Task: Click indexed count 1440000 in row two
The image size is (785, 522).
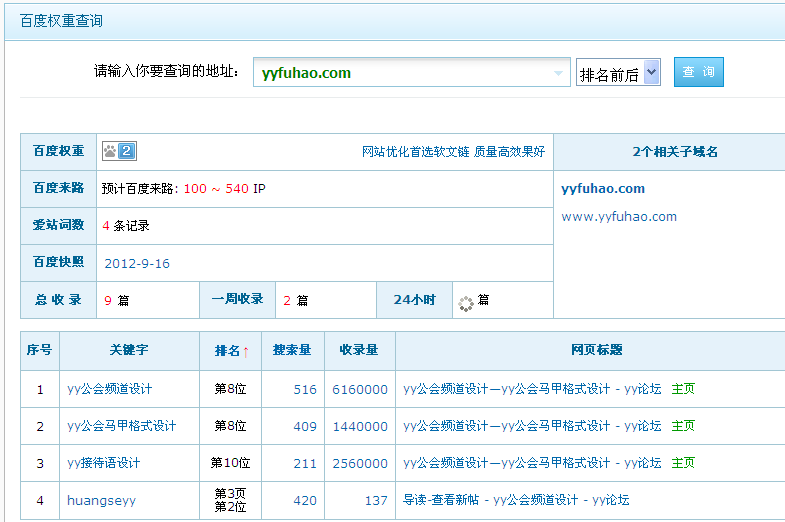Action: 360,427
